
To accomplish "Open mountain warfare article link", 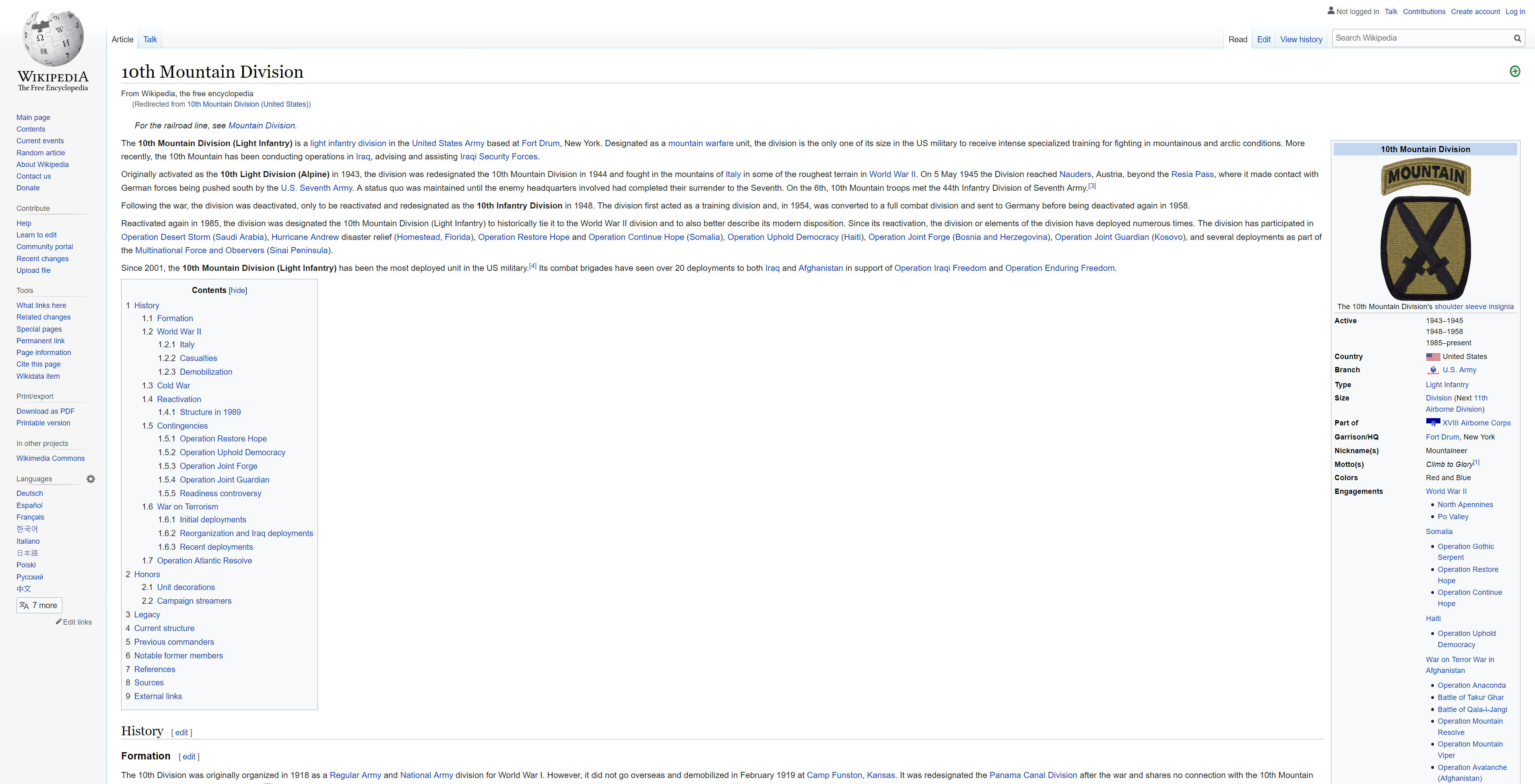I will coord(701,143).
